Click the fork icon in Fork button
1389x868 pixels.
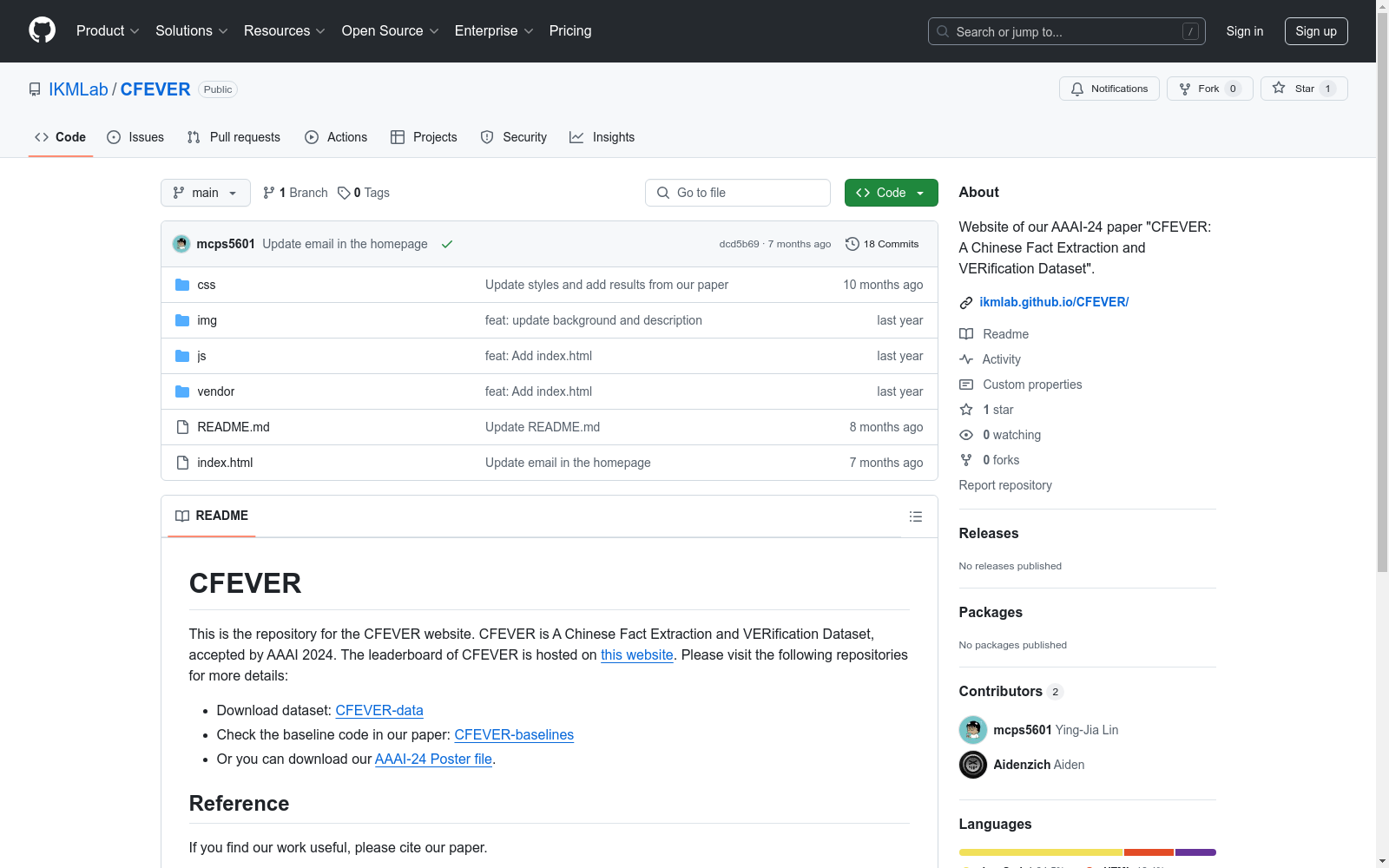point(1185,89)
